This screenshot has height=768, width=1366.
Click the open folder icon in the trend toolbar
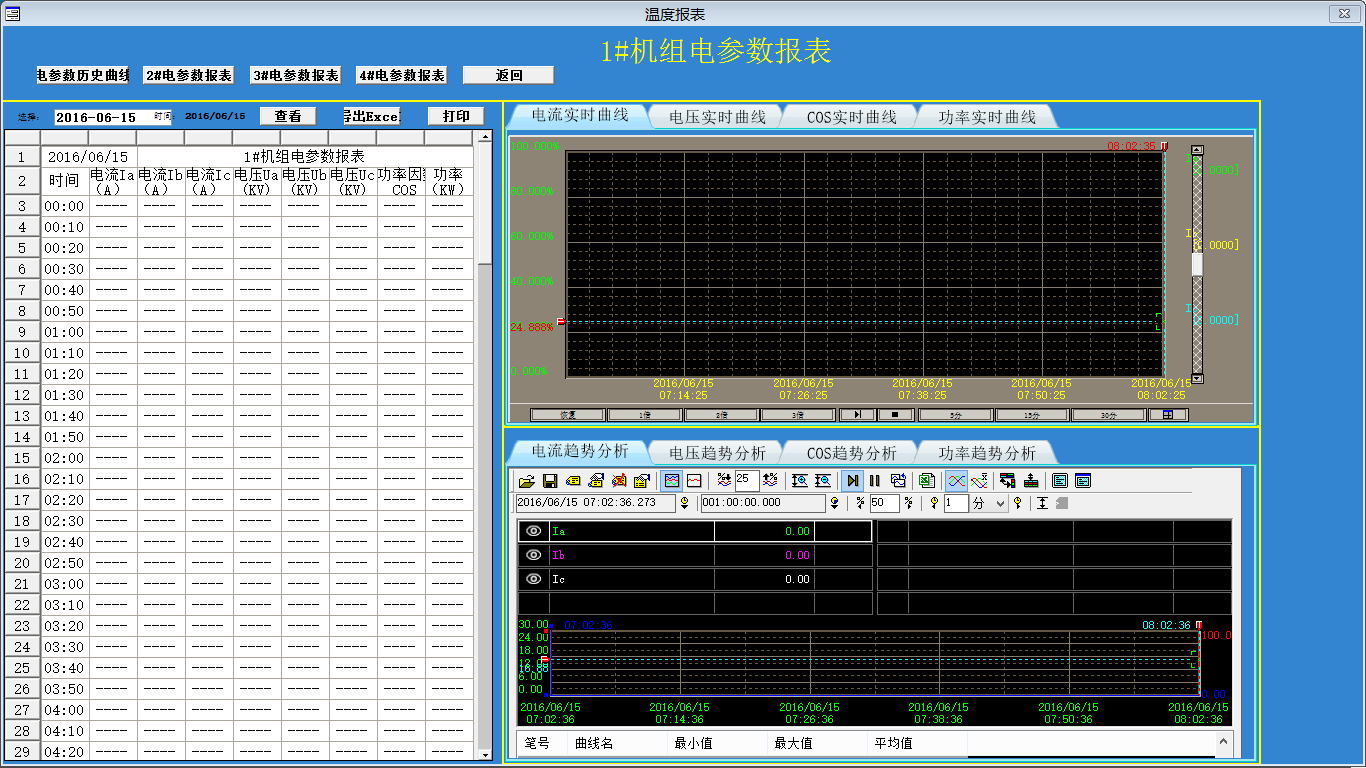pos(526,481)
